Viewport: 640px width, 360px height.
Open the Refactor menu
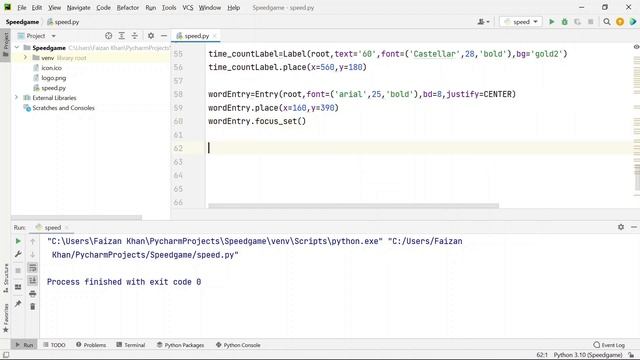[x=128, y=7]
